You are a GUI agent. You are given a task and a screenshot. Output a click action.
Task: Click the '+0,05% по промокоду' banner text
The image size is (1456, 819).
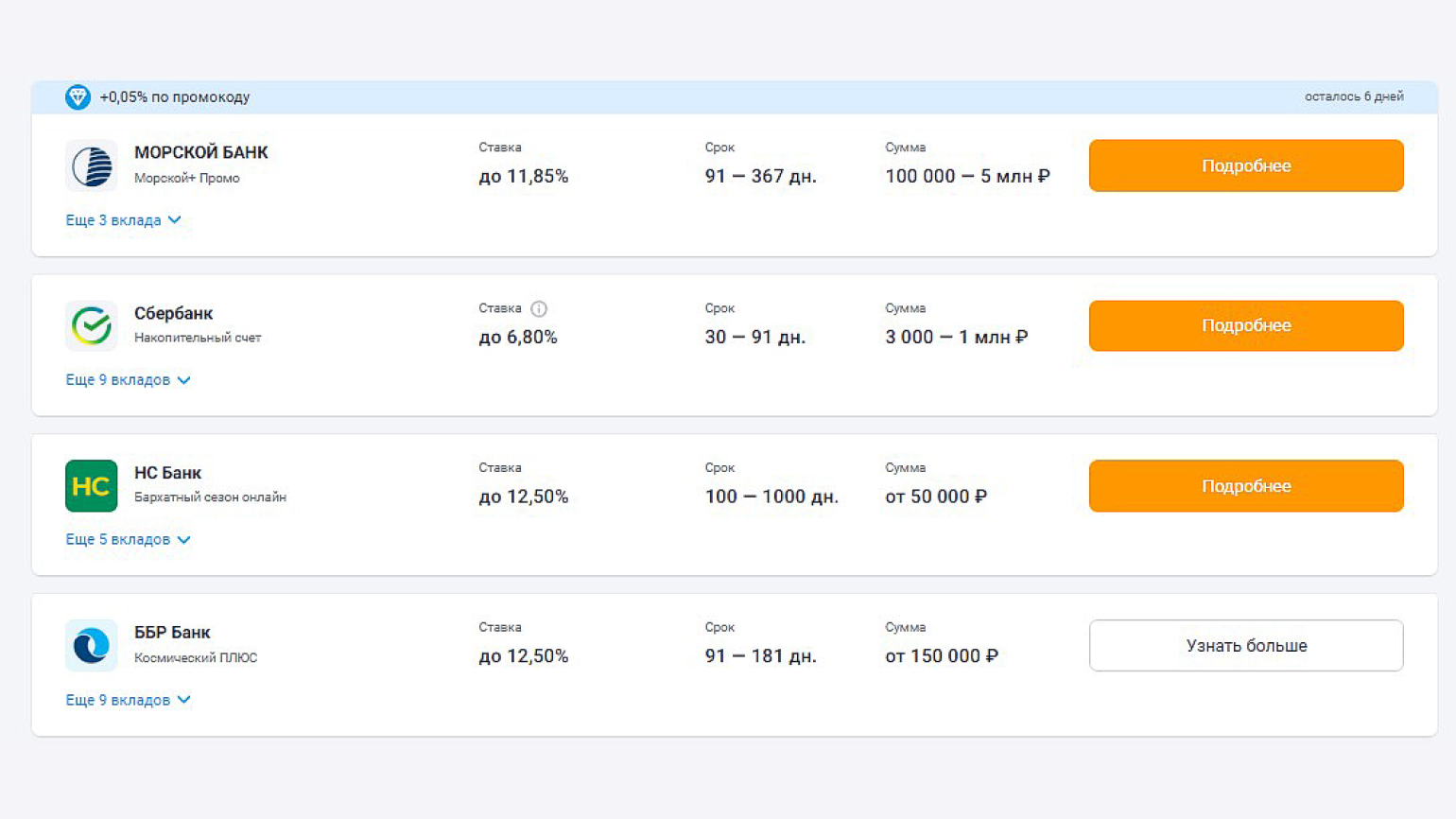coord(175,96)
